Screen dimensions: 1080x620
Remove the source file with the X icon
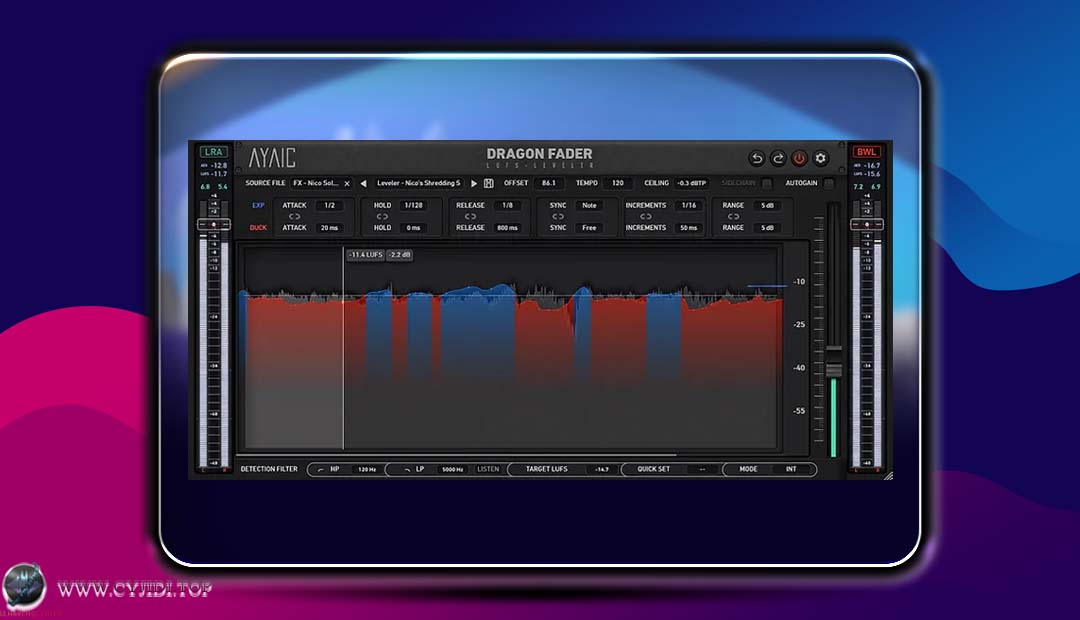click(347, 183)
